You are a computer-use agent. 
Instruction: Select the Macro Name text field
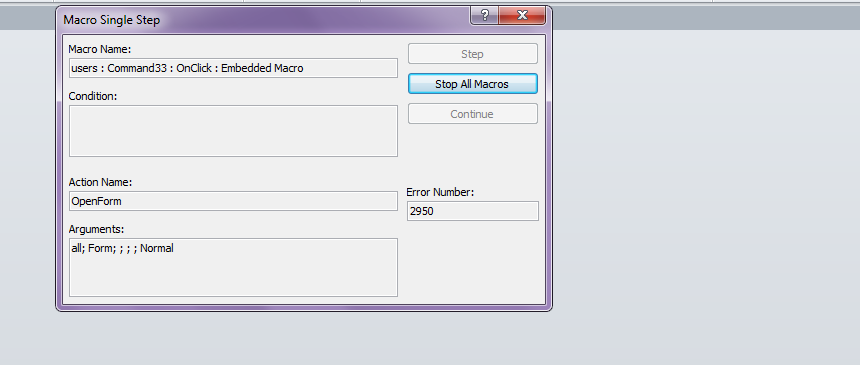click(233, 68)
